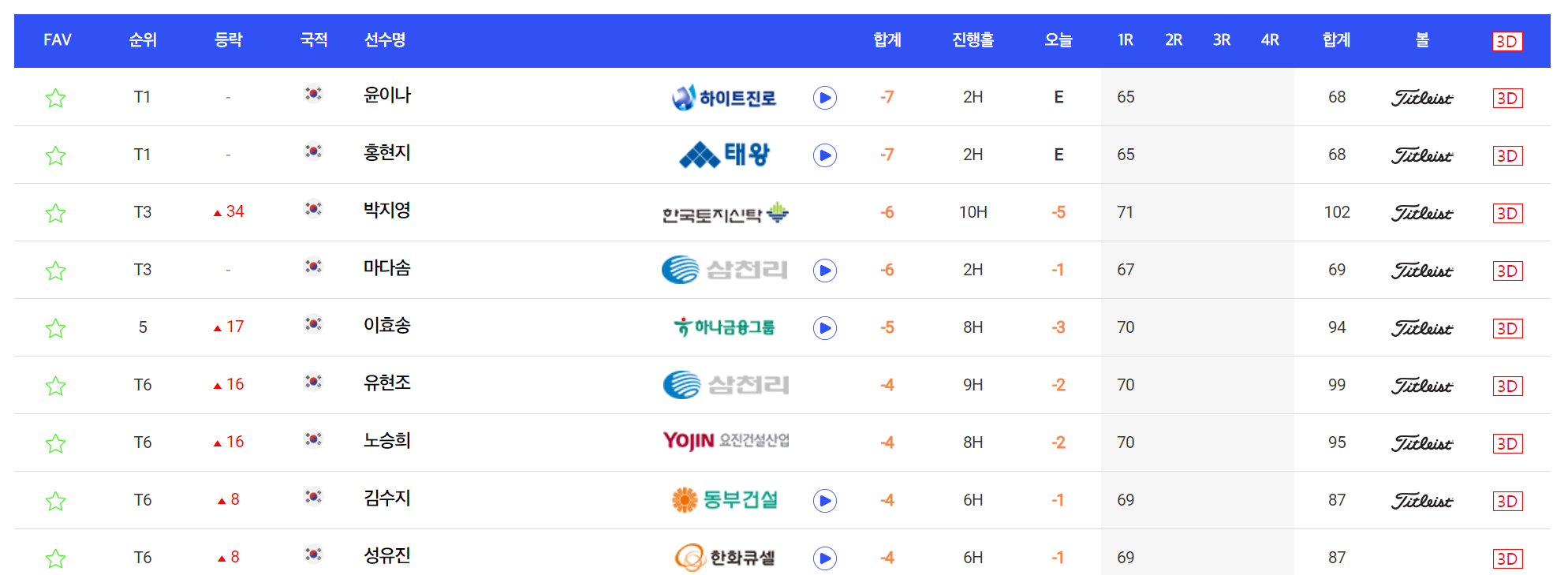The width and height of the screenshot is (1568, 575).
Task: Favorite player 박지영 using the star
Action: coord(55,211)
